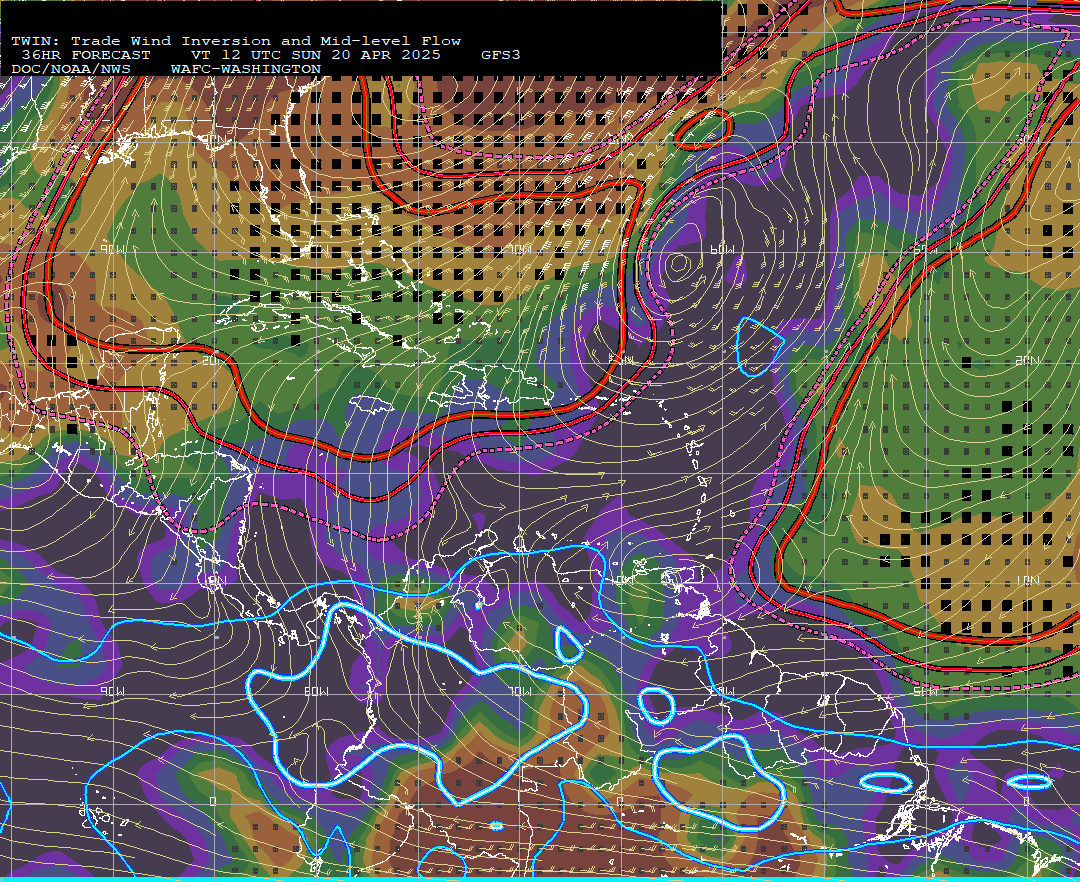Image resolution: width=1080 pixels, height=882 pixels.
Task: Click the 90W label in the Gulf of Mexico
Action: point(113,249)
